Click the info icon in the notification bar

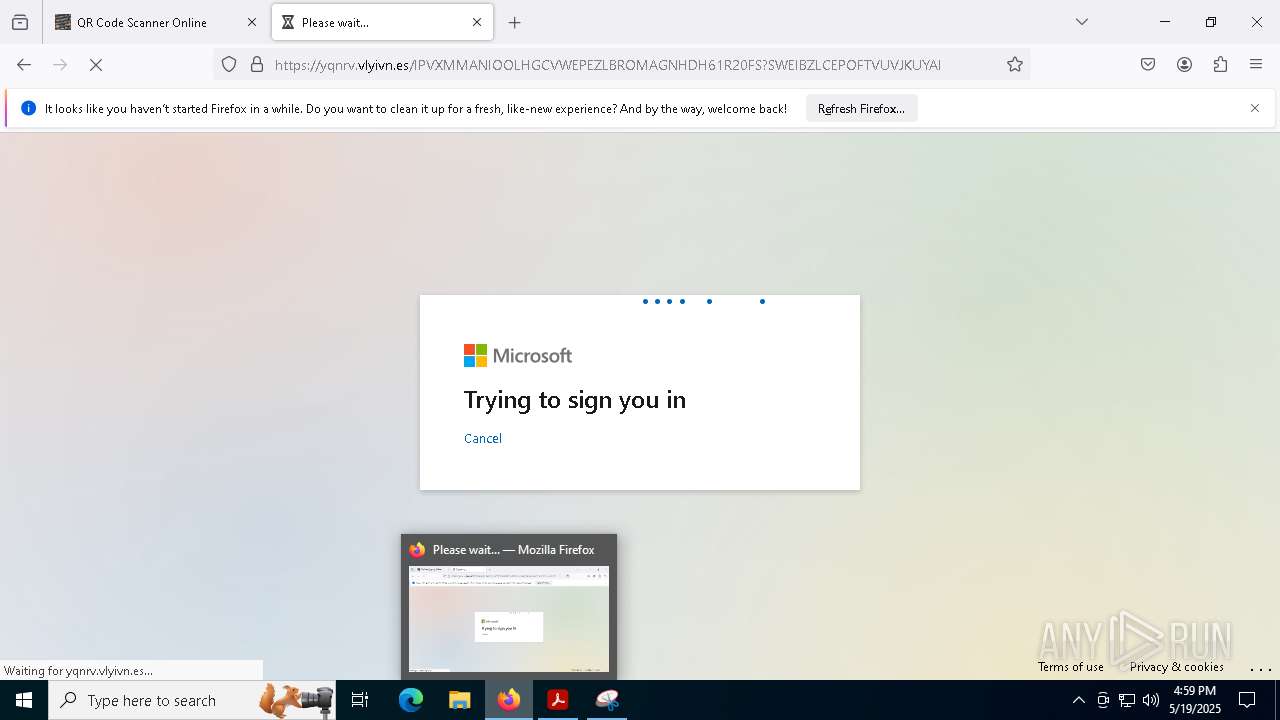point(28,108)
